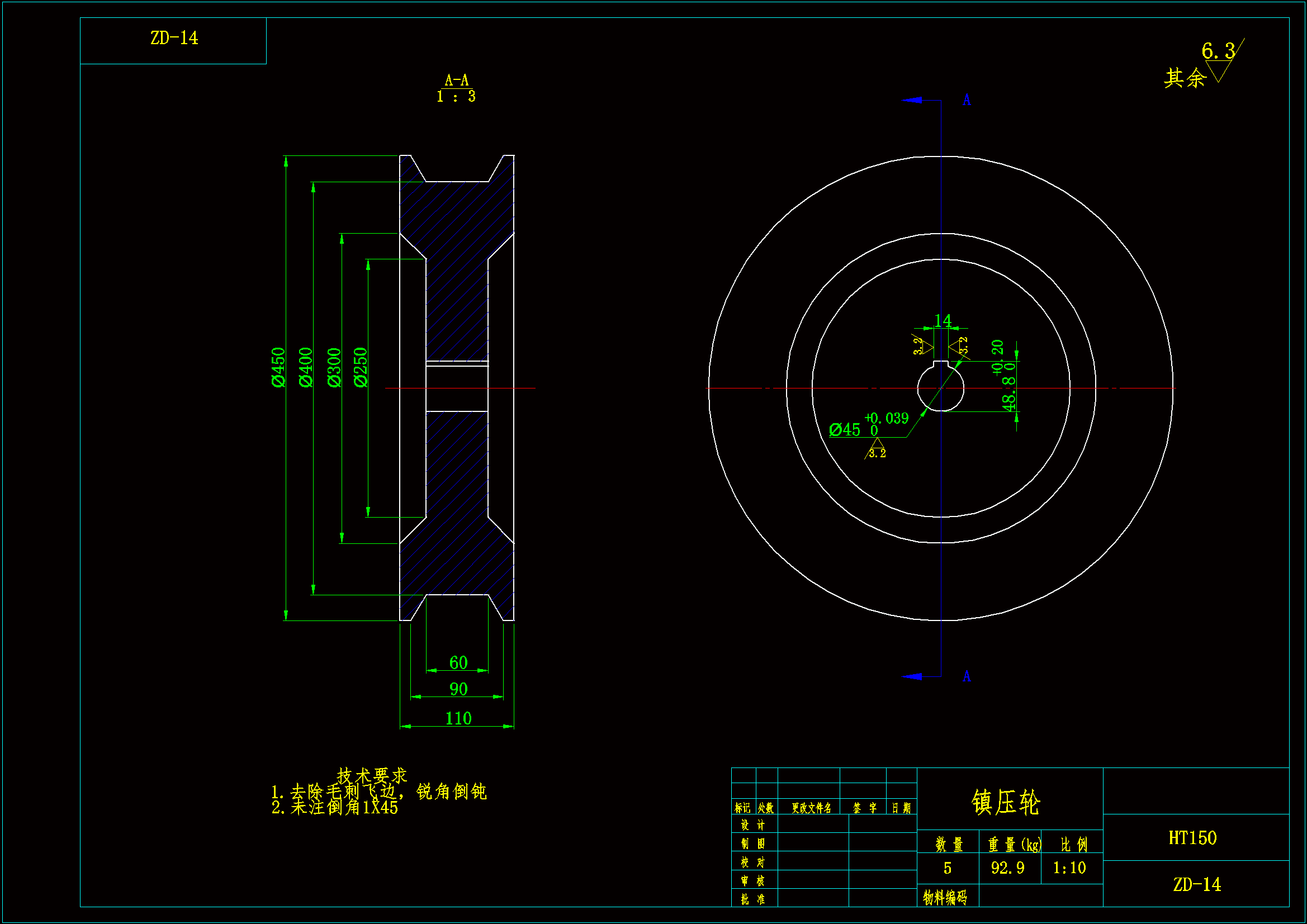Select the Ø250 dimension label
This screenshot has height=924, width=1307.
point(361,367)
